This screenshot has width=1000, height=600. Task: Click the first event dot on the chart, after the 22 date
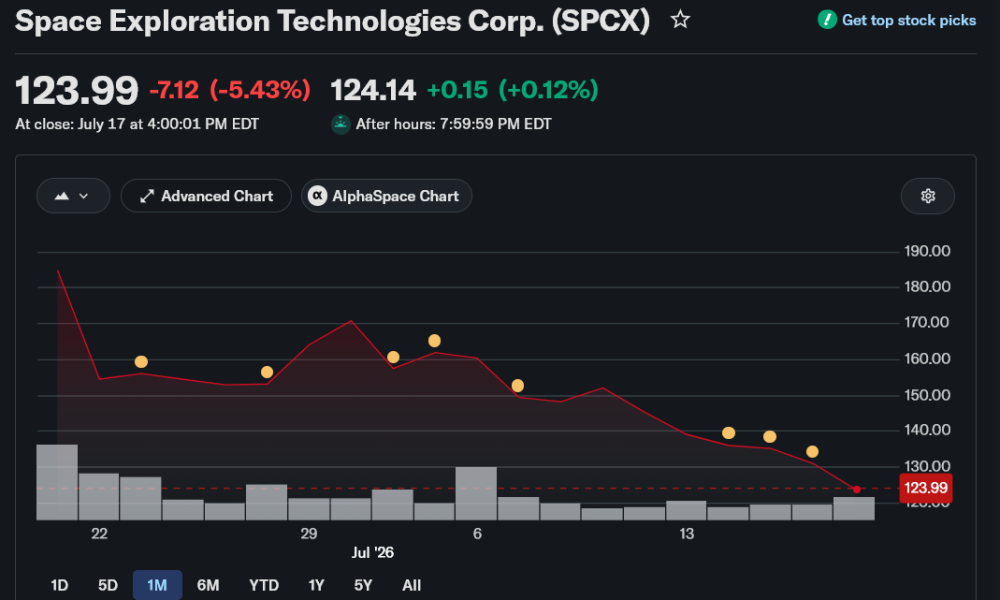[141, 362]
